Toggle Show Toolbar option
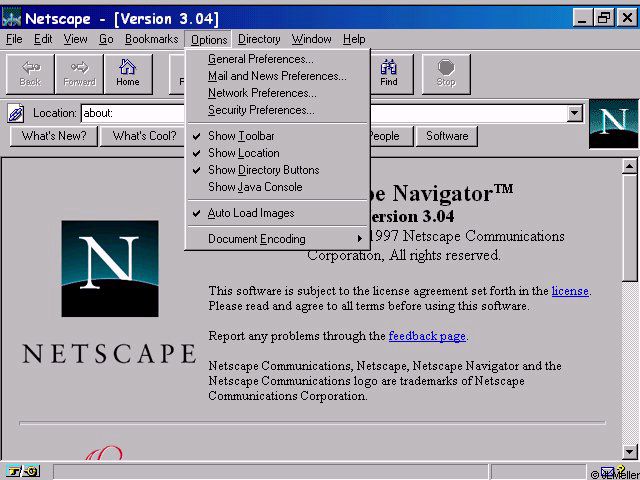640x480 pixels. (x=278, y=136)
